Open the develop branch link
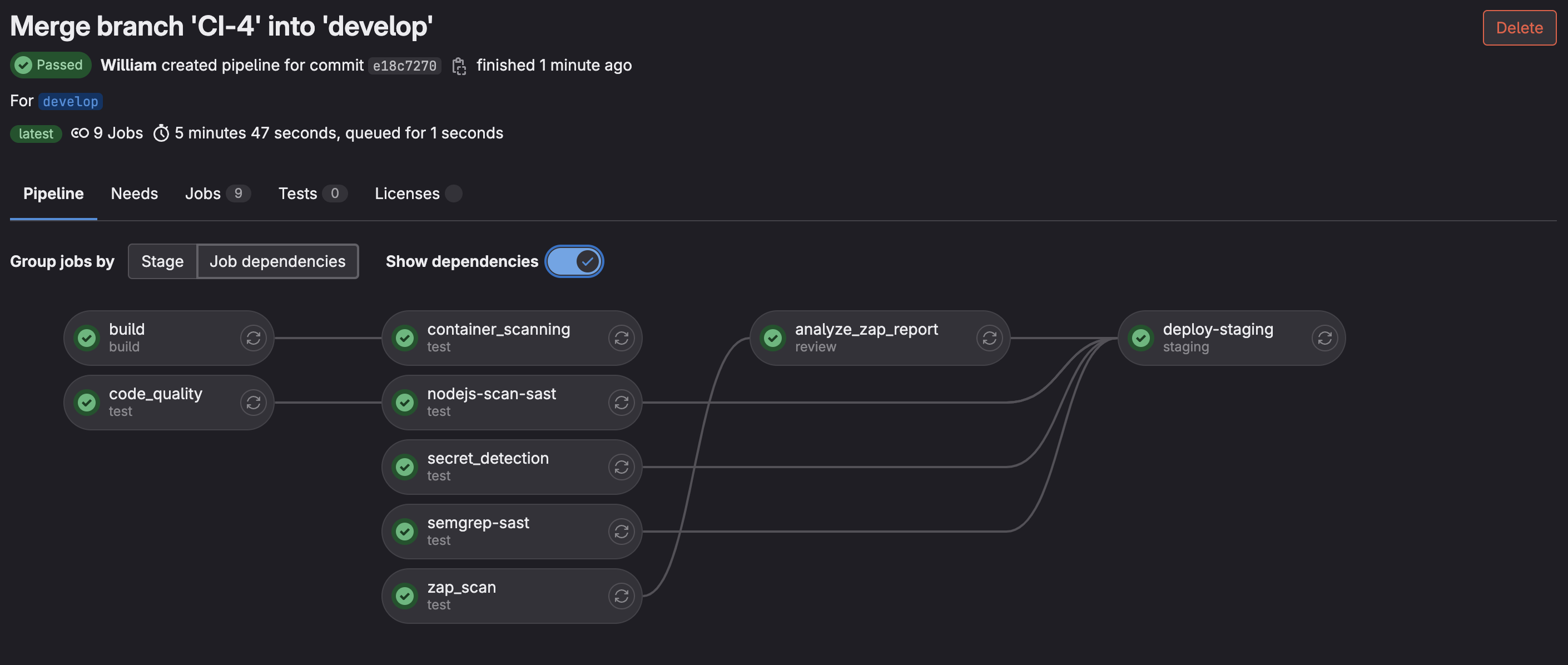The width and height of the screenshot is (1568, 665). click(70, 101)
